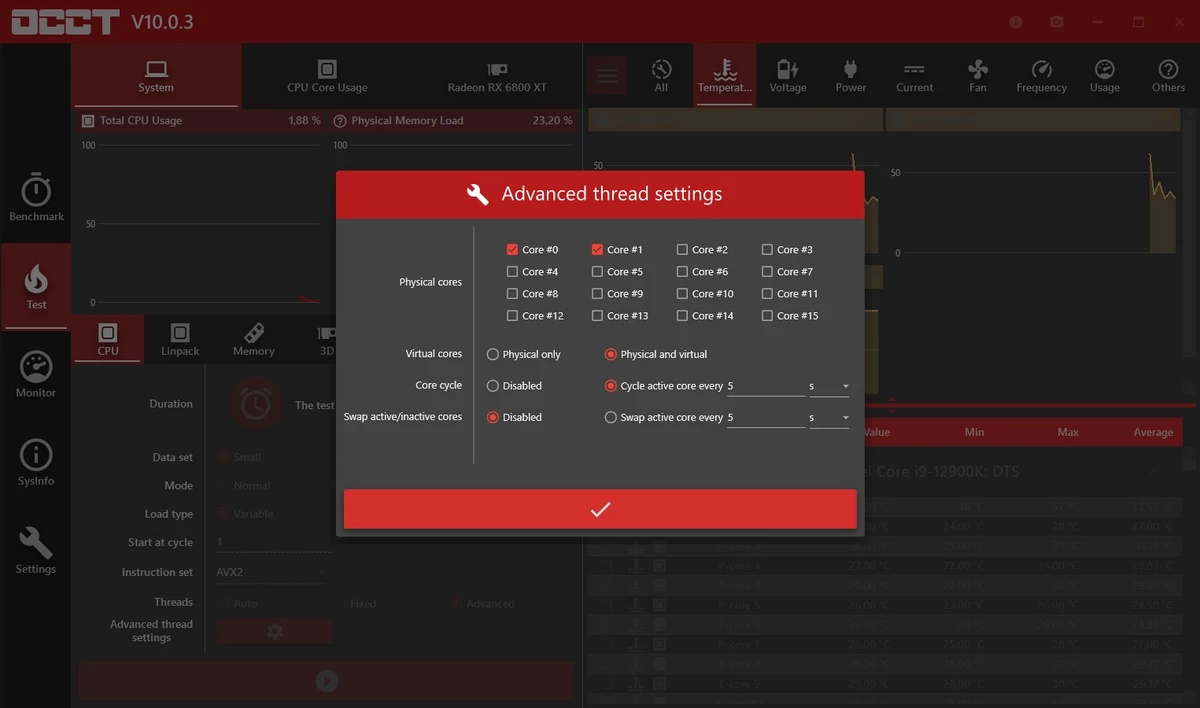Start the test with play button

pos(327,681)
